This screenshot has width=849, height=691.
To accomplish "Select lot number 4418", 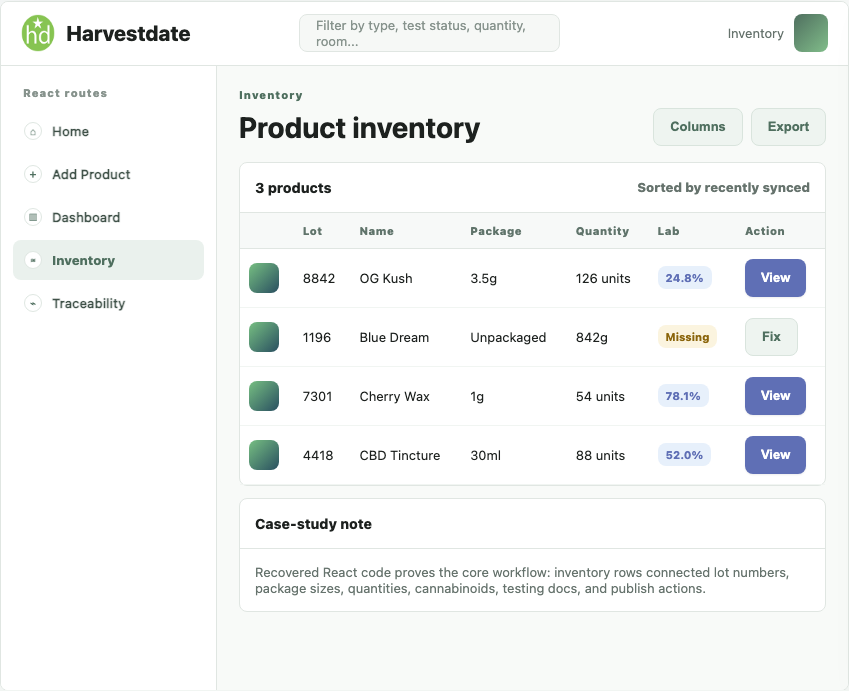I will point(317,455).
